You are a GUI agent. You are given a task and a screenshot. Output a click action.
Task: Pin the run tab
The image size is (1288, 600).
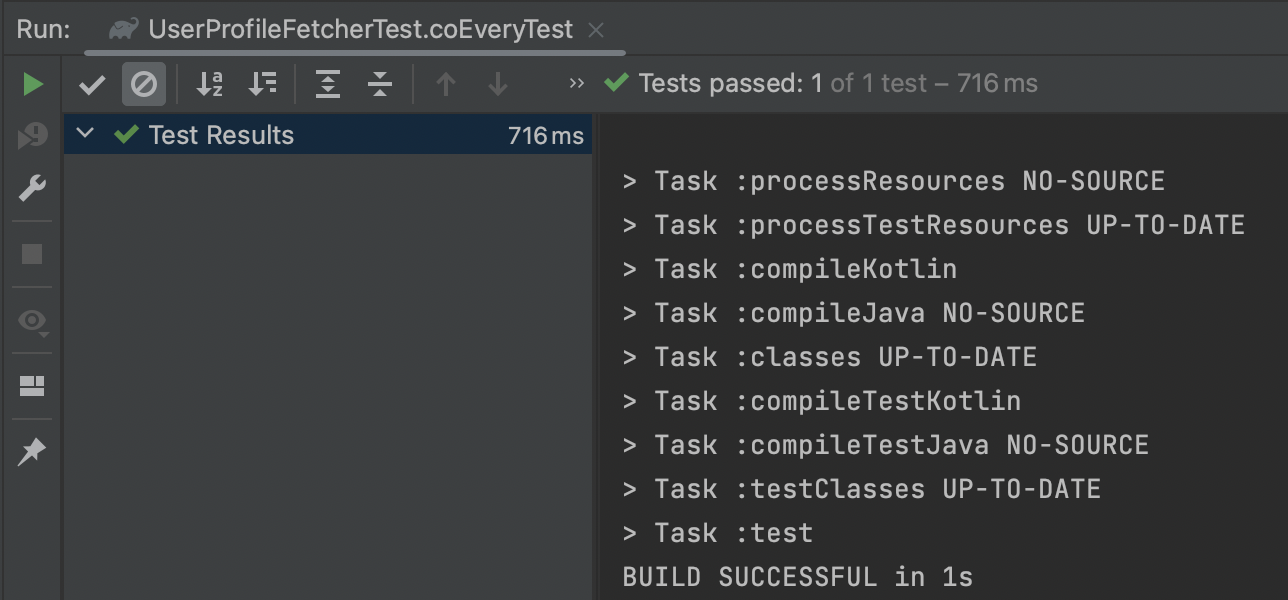coord(32,452)
